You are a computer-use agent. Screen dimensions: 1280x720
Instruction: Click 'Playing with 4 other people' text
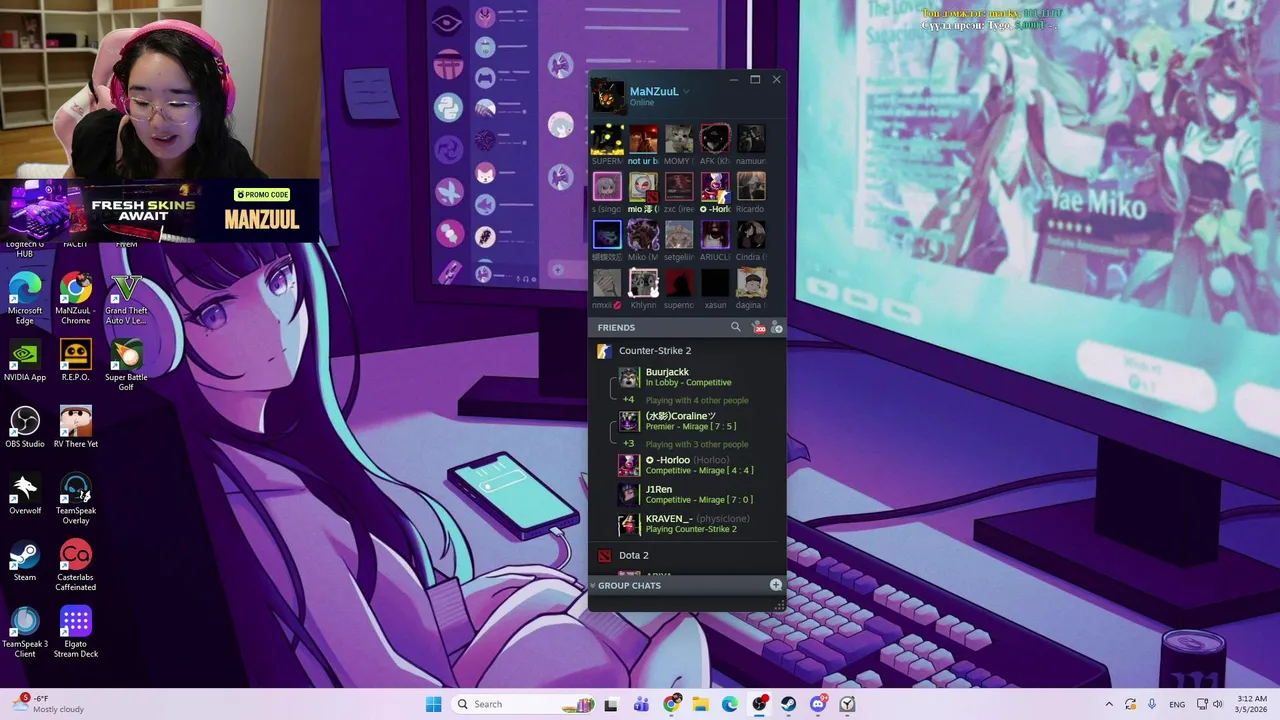[x=697, y=400]
